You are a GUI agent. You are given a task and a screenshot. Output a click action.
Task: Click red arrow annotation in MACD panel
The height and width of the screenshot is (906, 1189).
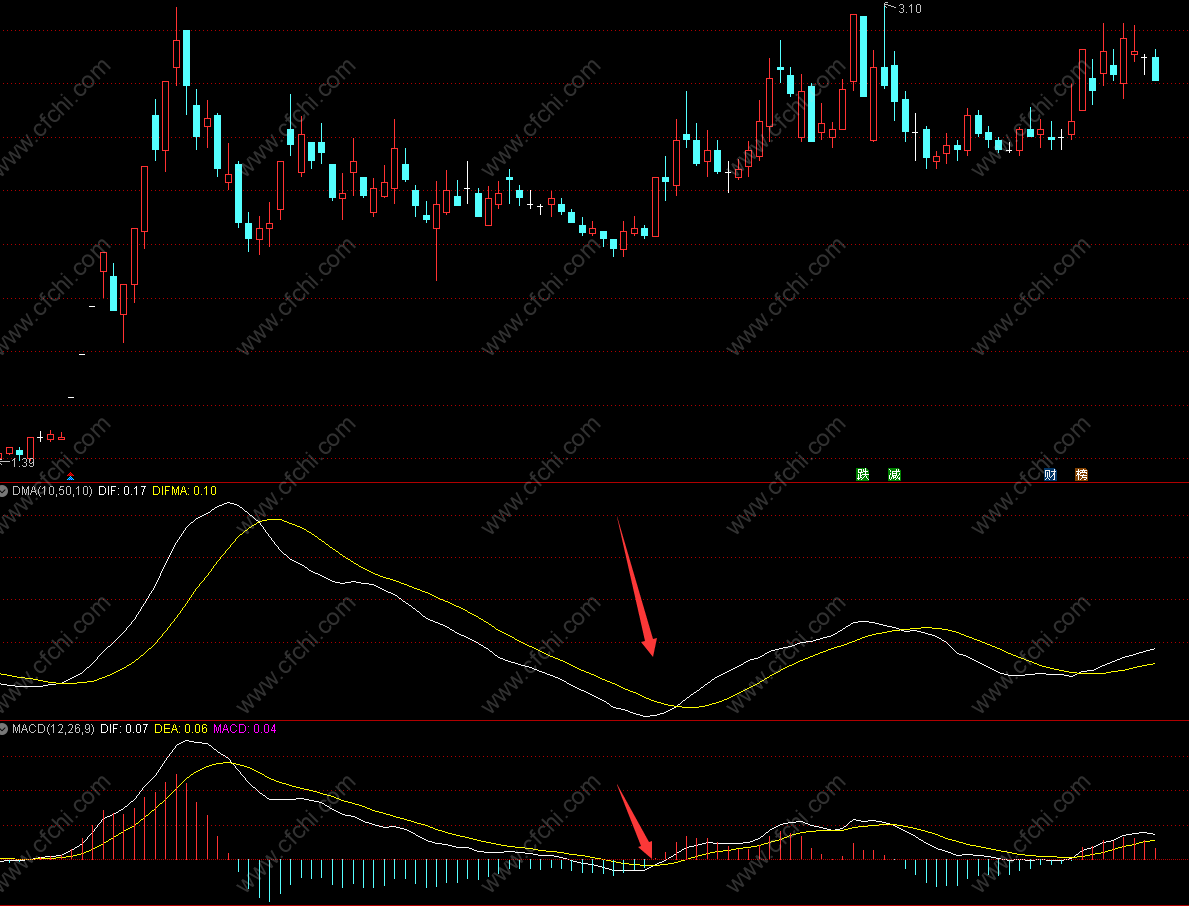coord(635,822)
